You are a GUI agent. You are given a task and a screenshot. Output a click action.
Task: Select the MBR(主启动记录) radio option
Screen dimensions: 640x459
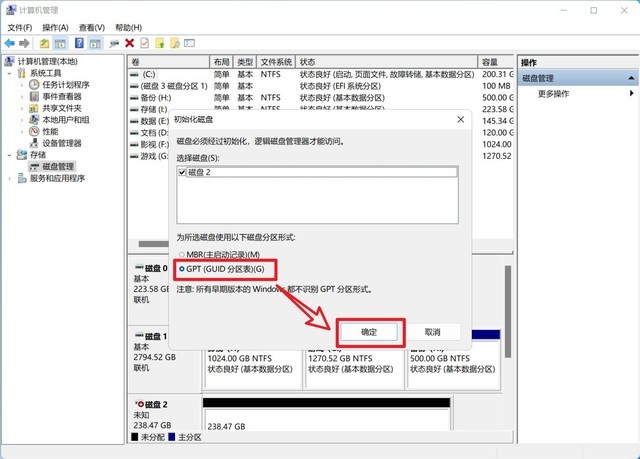(181, 254)
